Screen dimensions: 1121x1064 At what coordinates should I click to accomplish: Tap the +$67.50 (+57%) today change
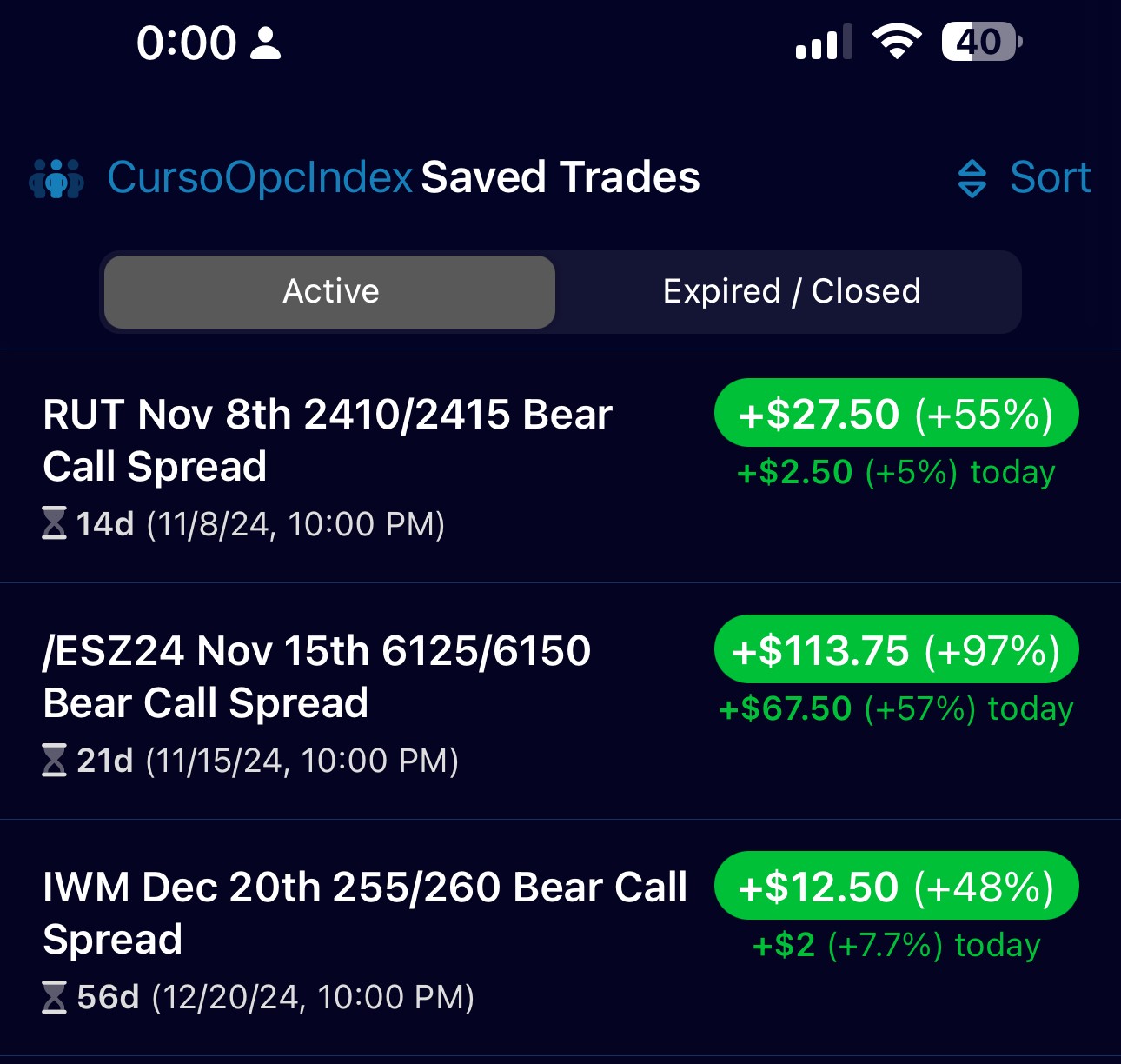click(x=896, y=709)
